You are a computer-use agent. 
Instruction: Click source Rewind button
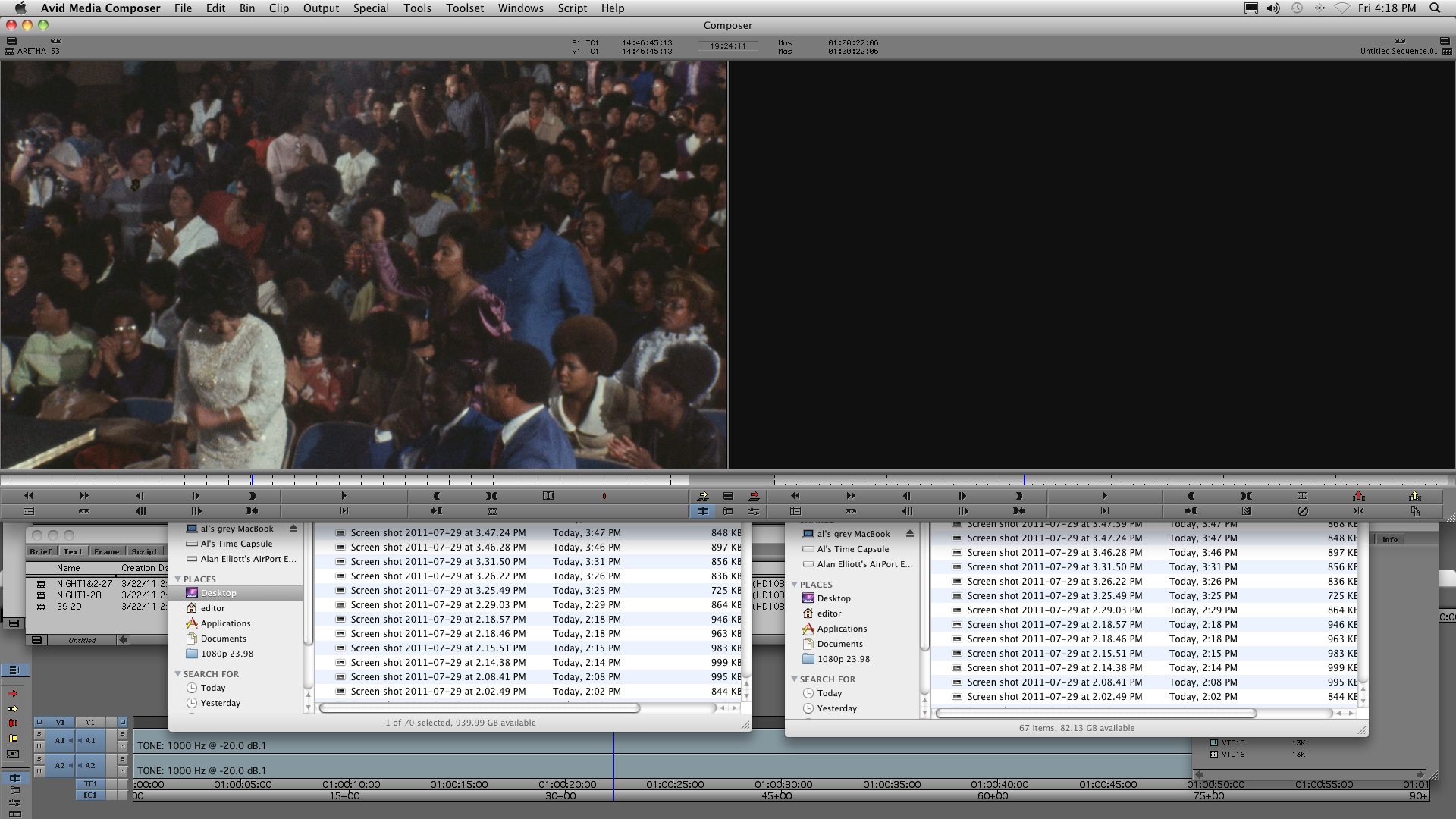(x=29, y=496)
